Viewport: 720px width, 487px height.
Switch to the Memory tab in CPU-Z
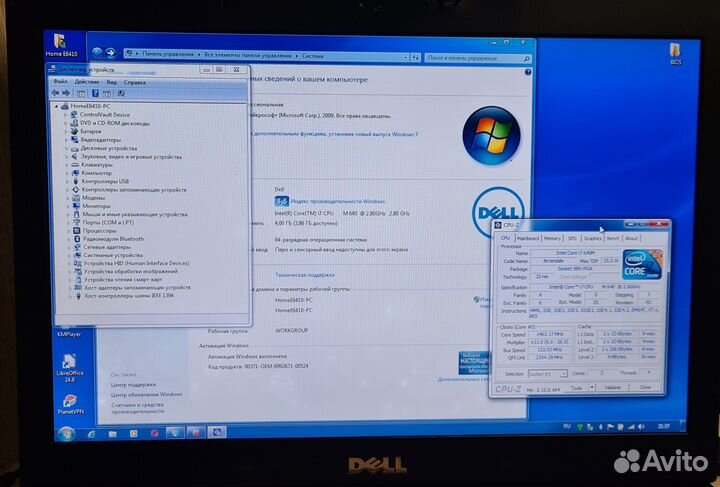(552, 238)
